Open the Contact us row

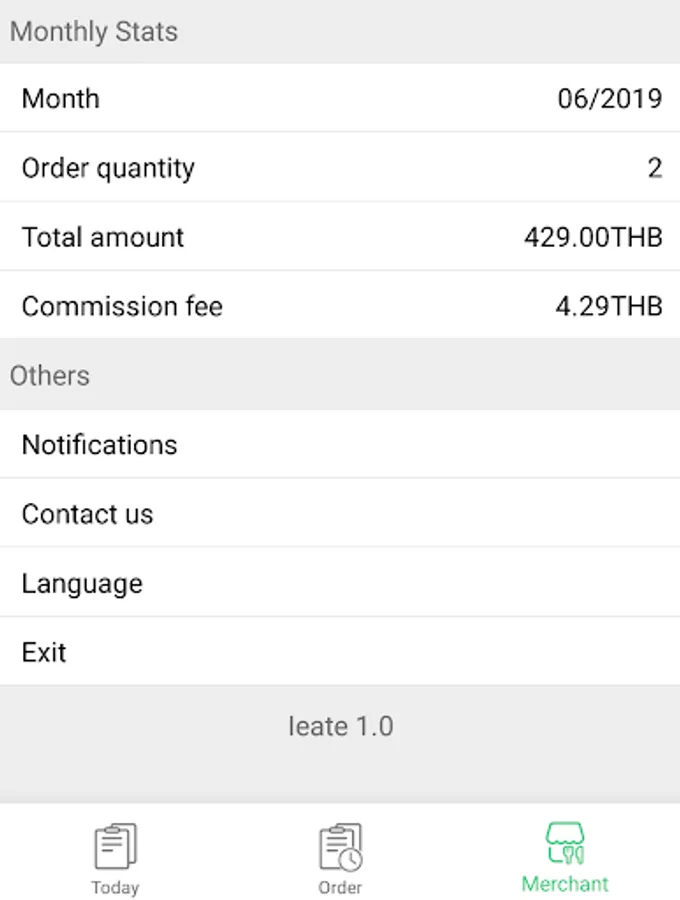[340, 513]
